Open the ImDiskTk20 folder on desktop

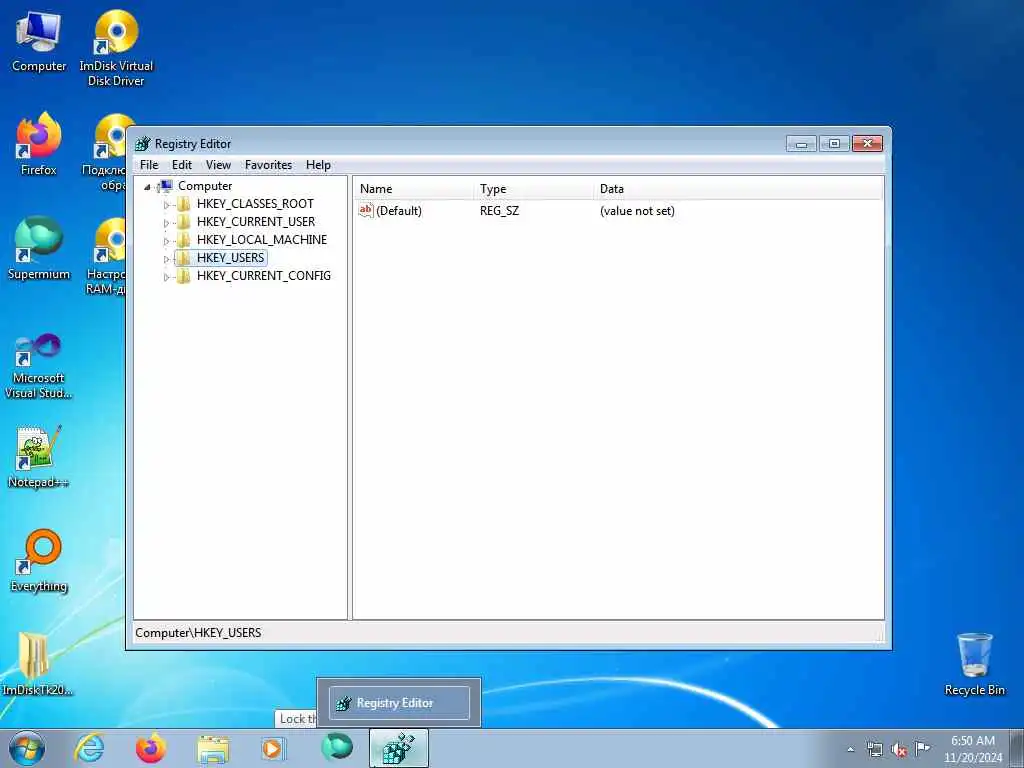click(37, 664)
